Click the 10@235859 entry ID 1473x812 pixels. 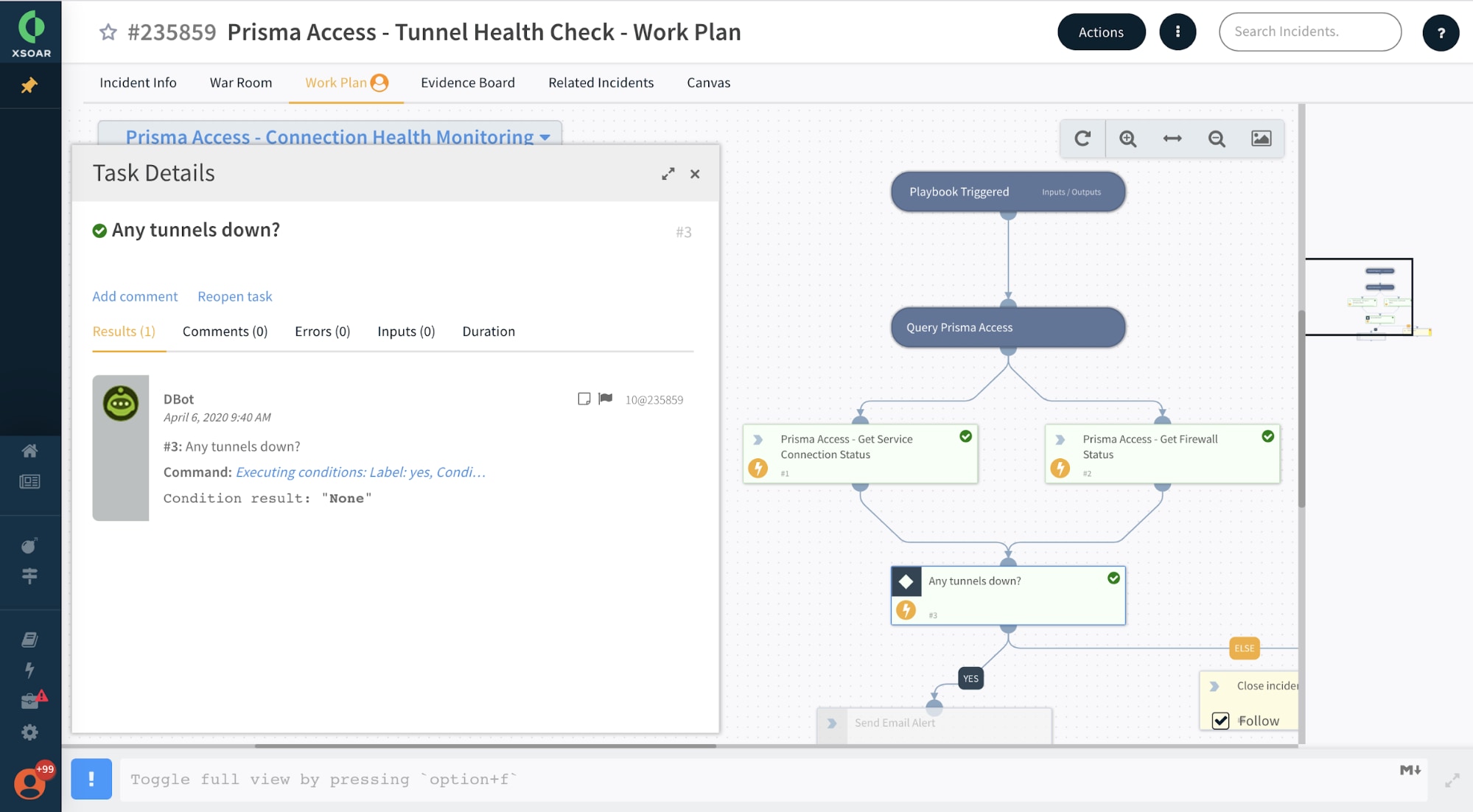point(654,399)
